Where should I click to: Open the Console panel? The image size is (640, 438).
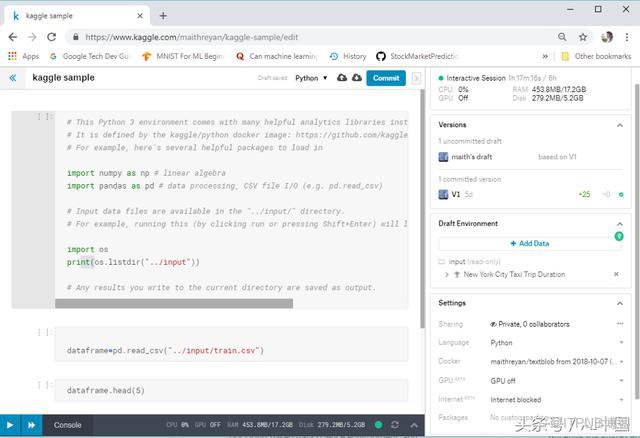click(67, 425)
